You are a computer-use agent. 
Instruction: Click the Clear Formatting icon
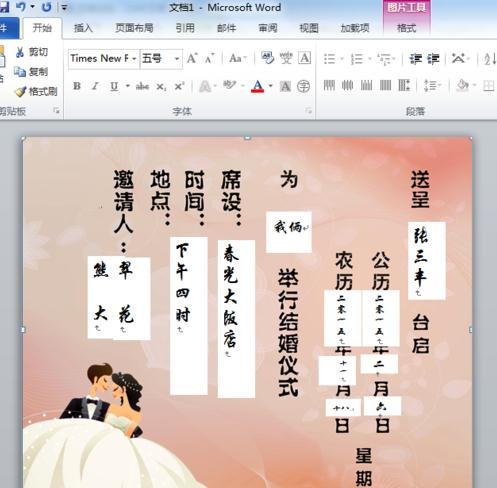pyautogui.click(x=267, y=58)
